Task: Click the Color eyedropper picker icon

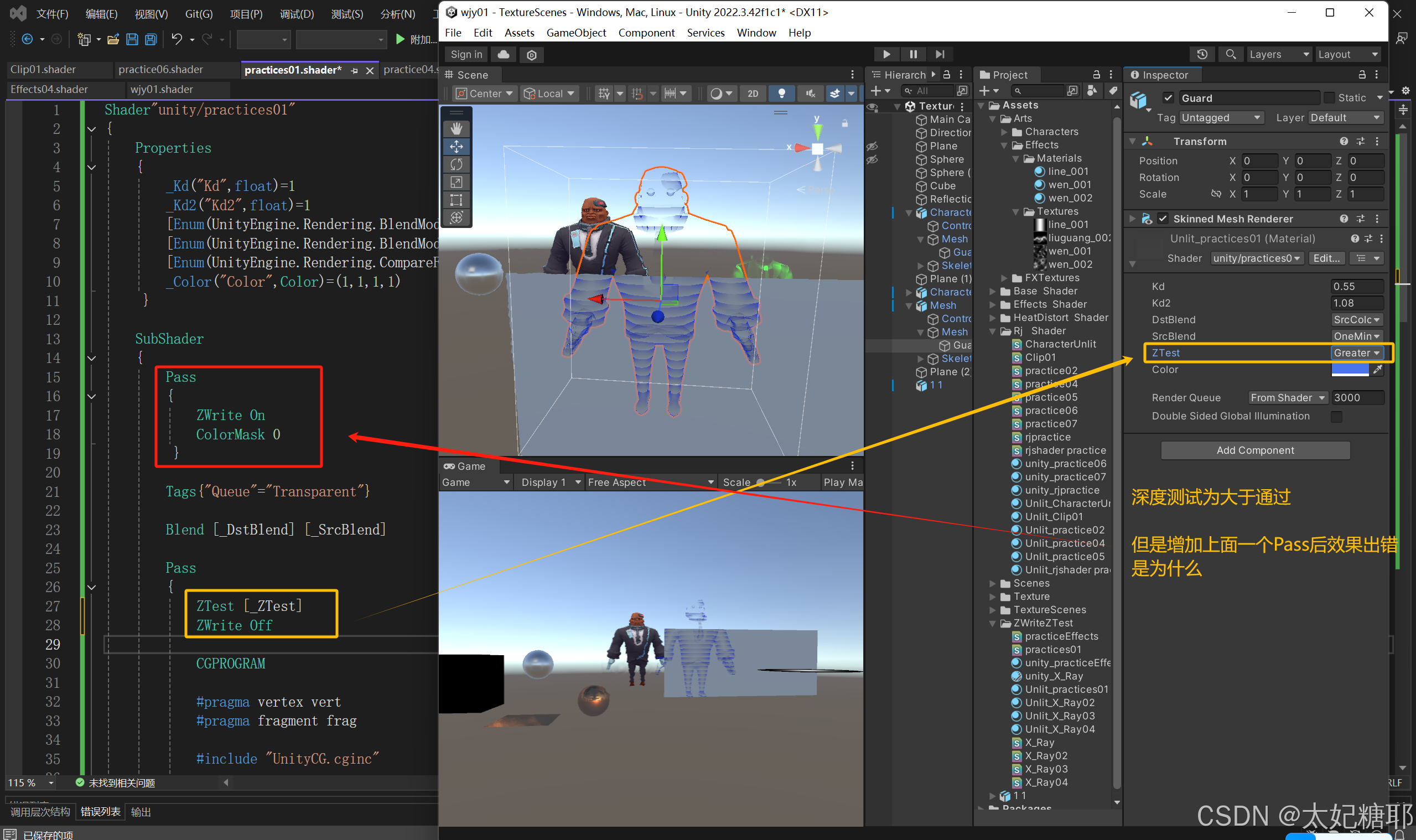Action: point(1377,370)
